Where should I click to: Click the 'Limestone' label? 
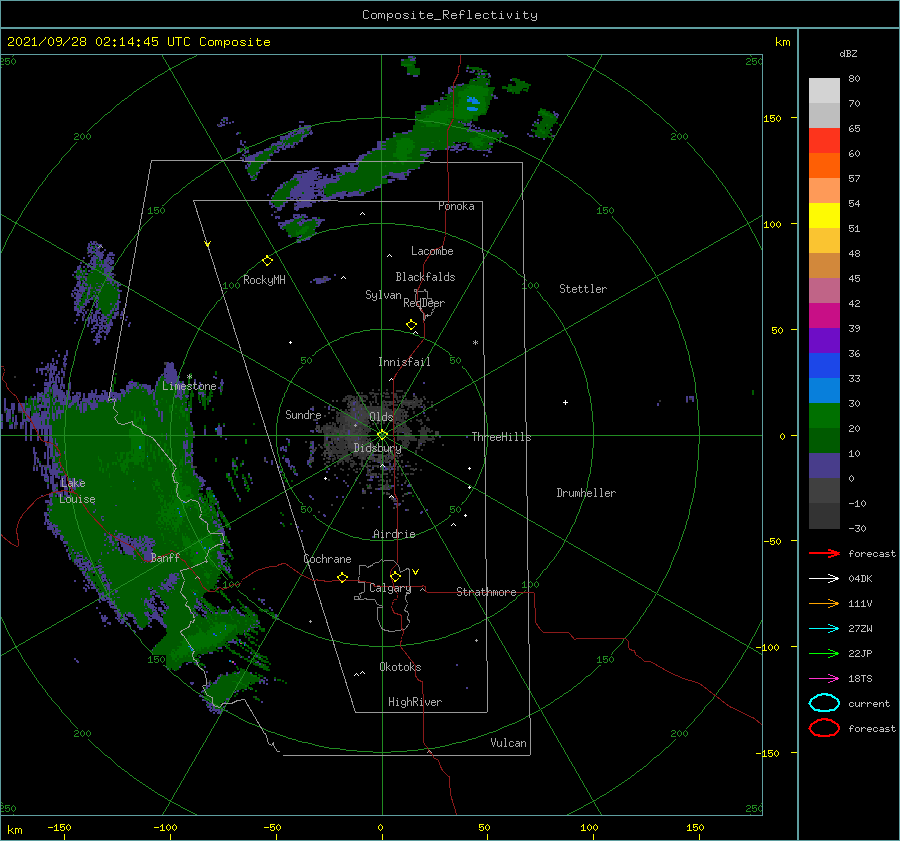point(189,386)
